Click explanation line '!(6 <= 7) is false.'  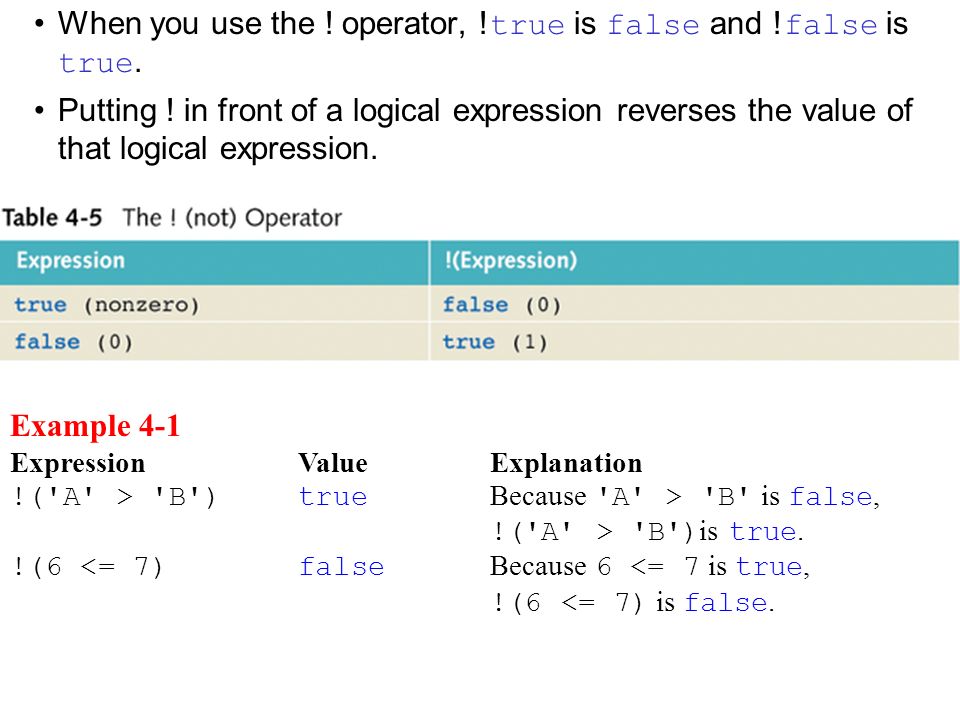coord(633,602)
